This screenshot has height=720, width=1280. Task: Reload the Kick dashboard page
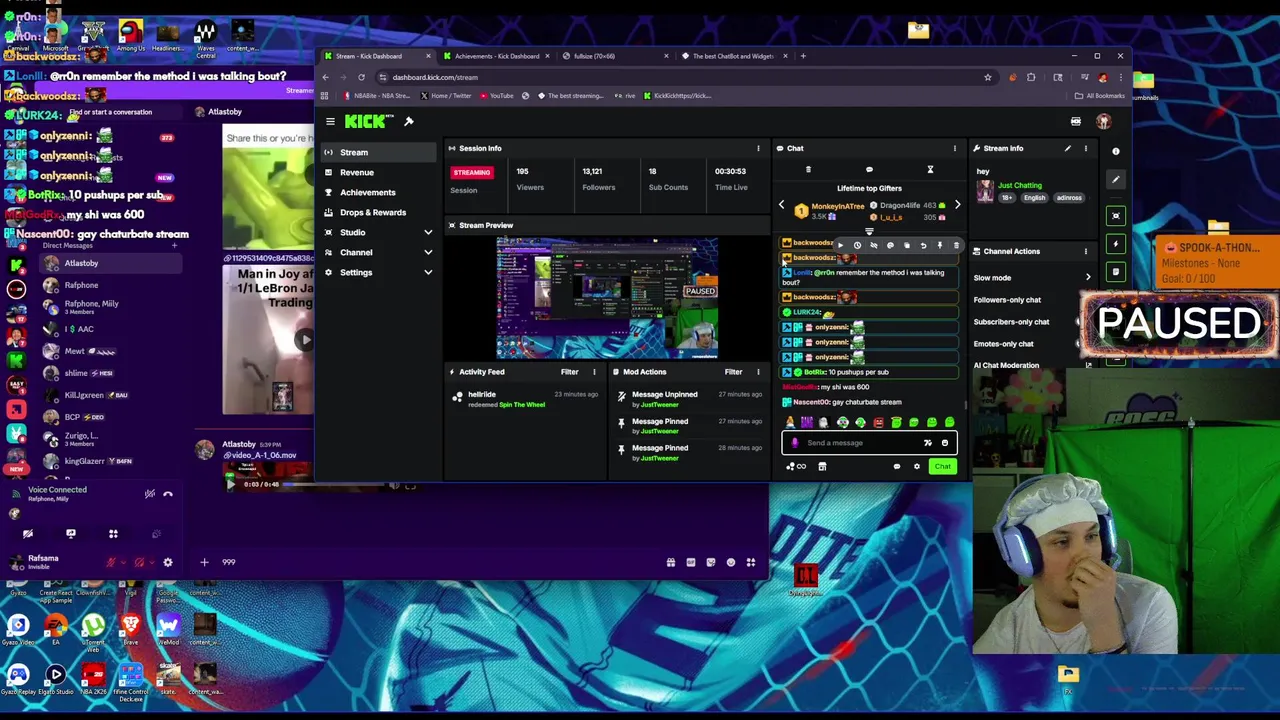pos(361,77)
